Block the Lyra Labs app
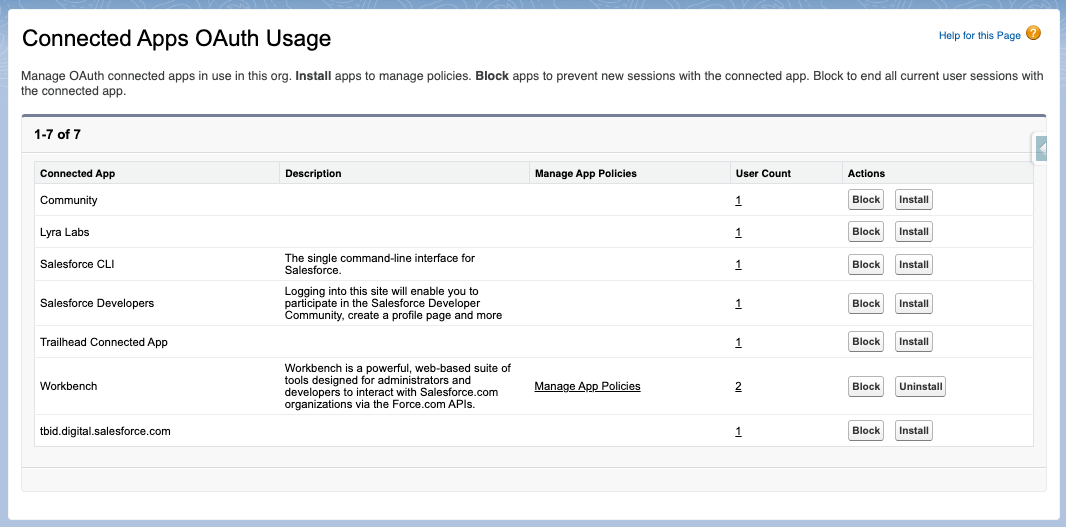Image resolution: width=1066 pixels, height=527 pixels. 866,232
